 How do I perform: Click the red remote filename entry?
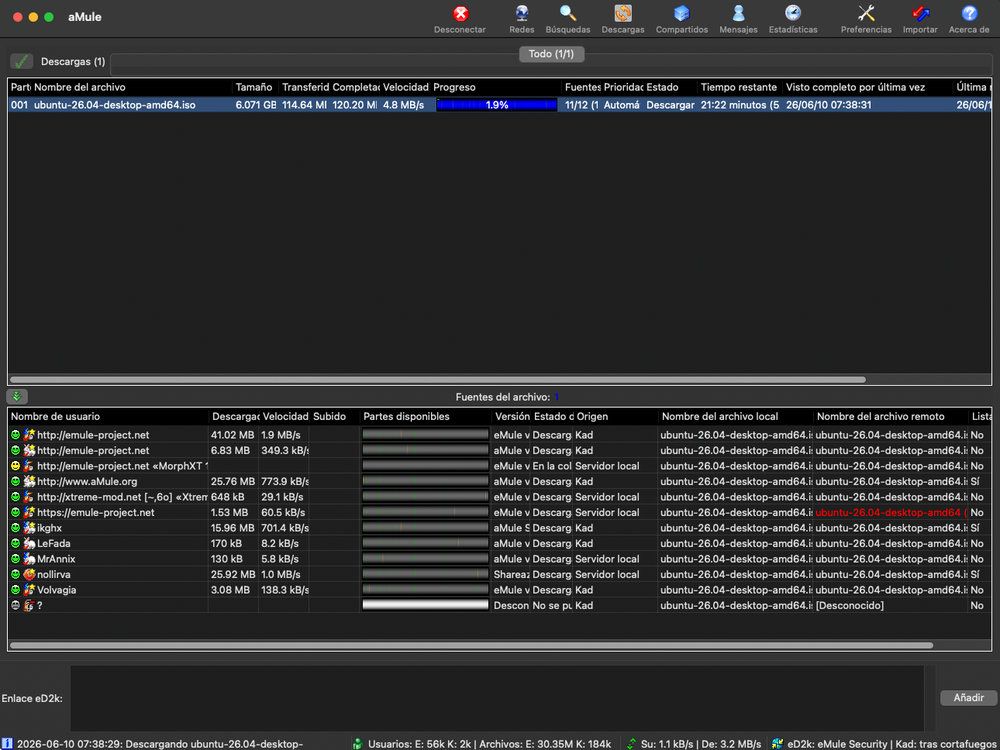click(891, 512)
